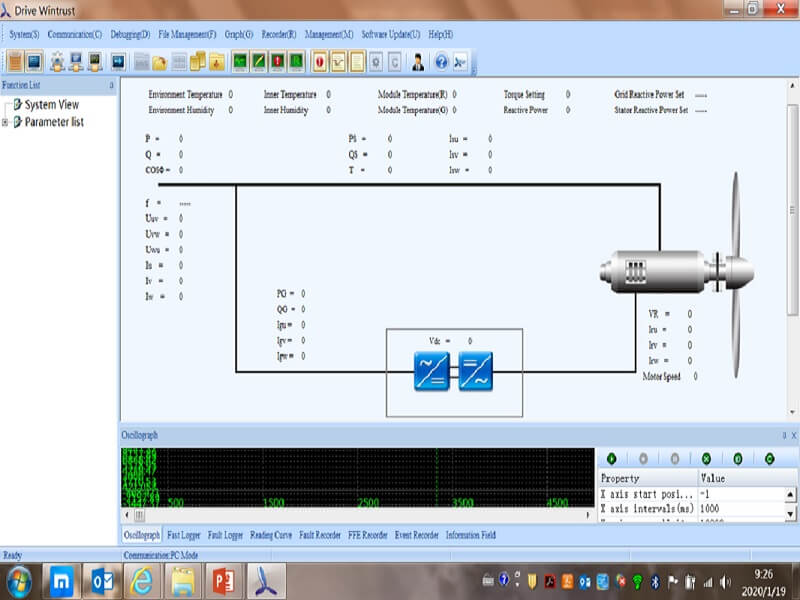Click the green waveform oscillograph toolbar icon

[240, 62]
